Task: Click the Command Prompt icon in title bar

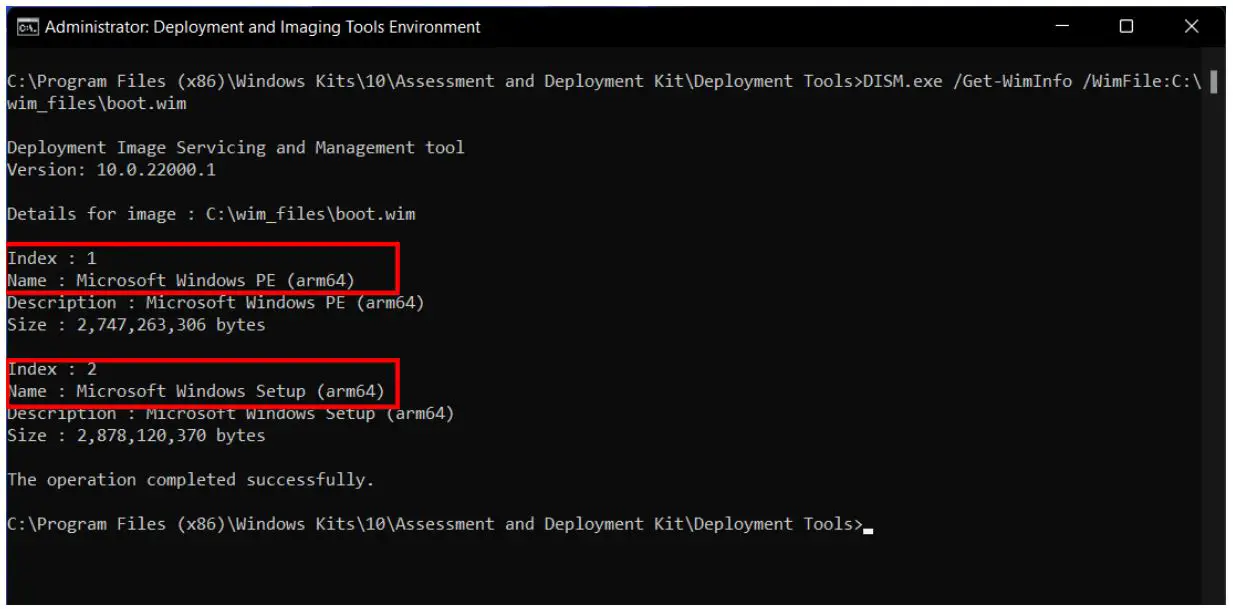Action: point(28,27)
